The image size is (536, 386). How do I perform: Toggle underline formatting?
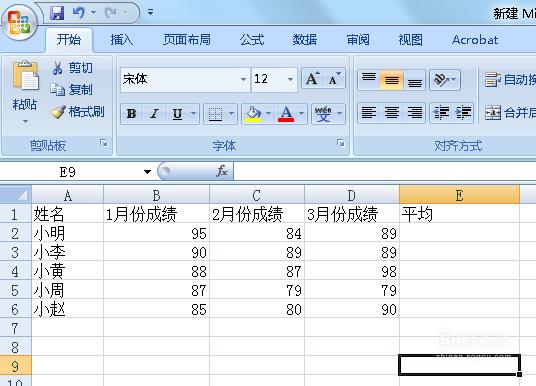point(177,114)
